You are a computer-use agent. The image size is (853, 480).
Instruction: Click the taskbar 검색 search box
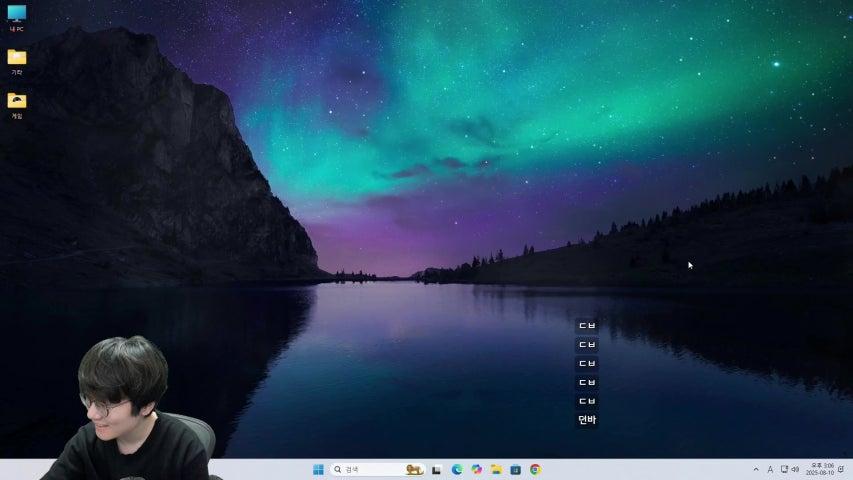point(376,469)
